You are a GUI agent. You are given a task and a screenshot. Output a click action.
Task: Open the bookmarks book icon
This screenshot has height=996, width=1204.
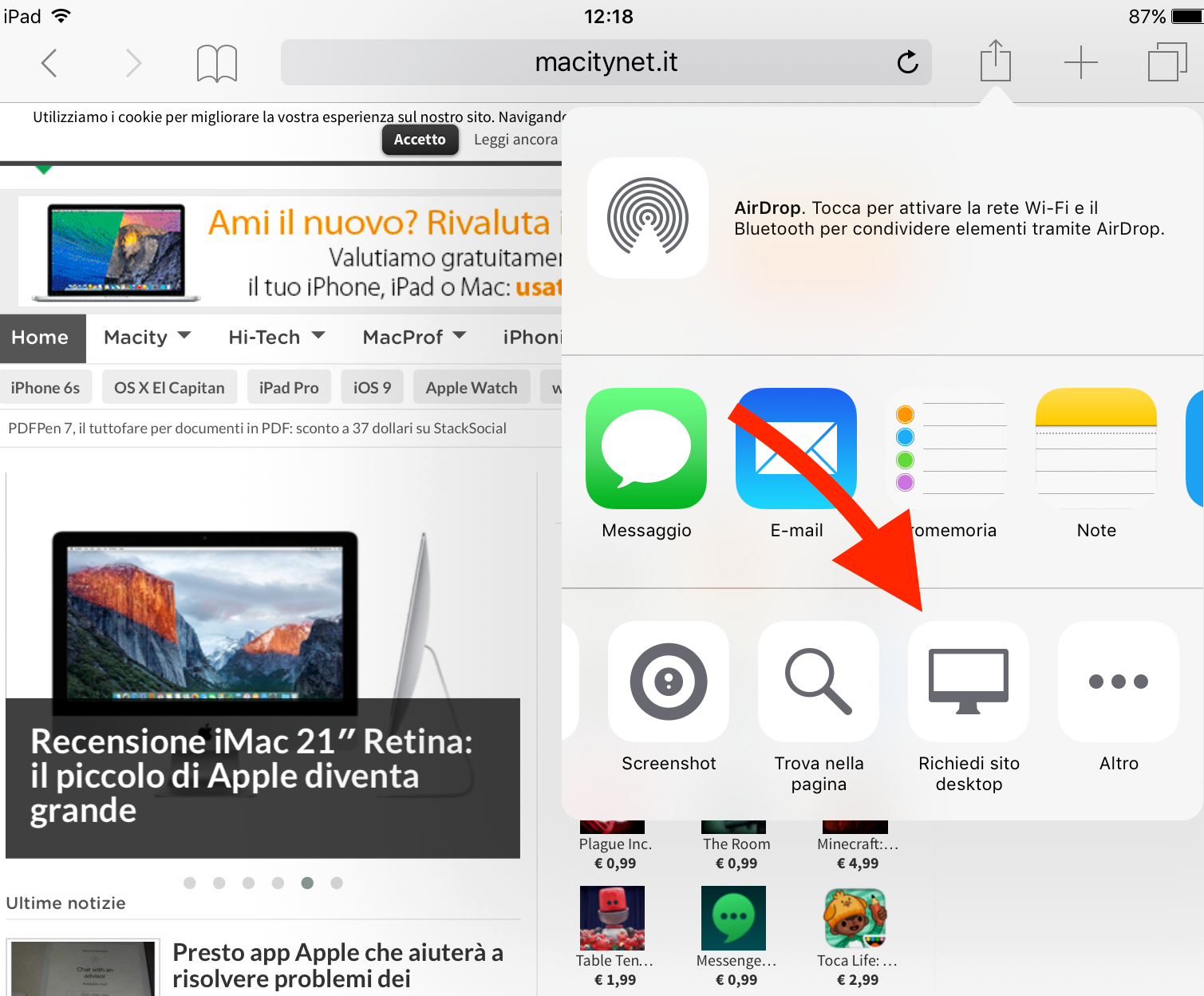217,63
